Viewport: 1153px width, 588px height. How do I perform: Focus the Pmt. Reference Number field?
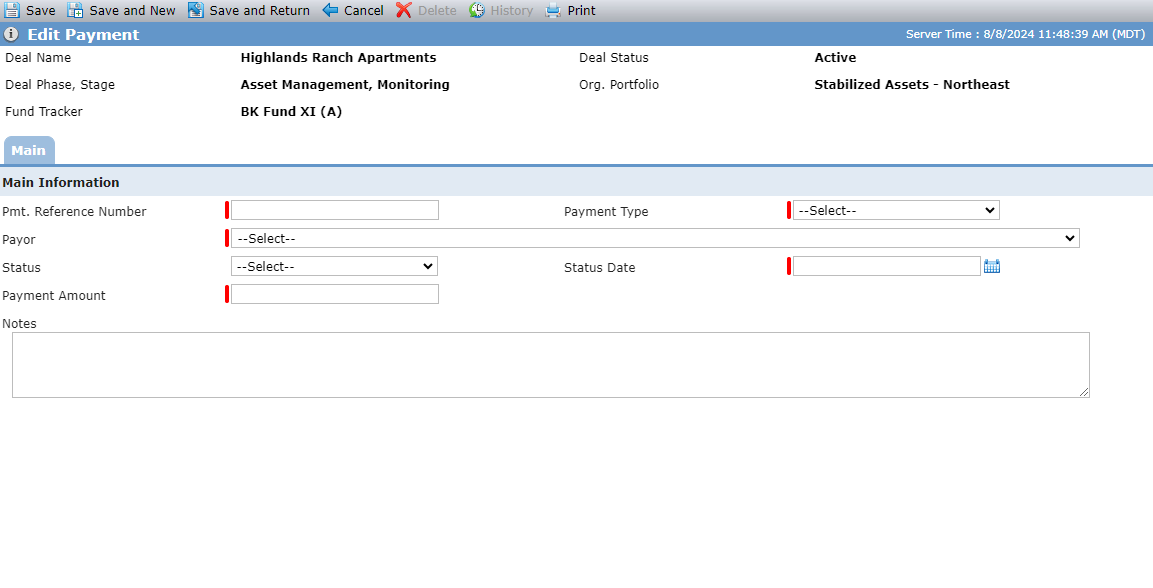pos(335,210)
